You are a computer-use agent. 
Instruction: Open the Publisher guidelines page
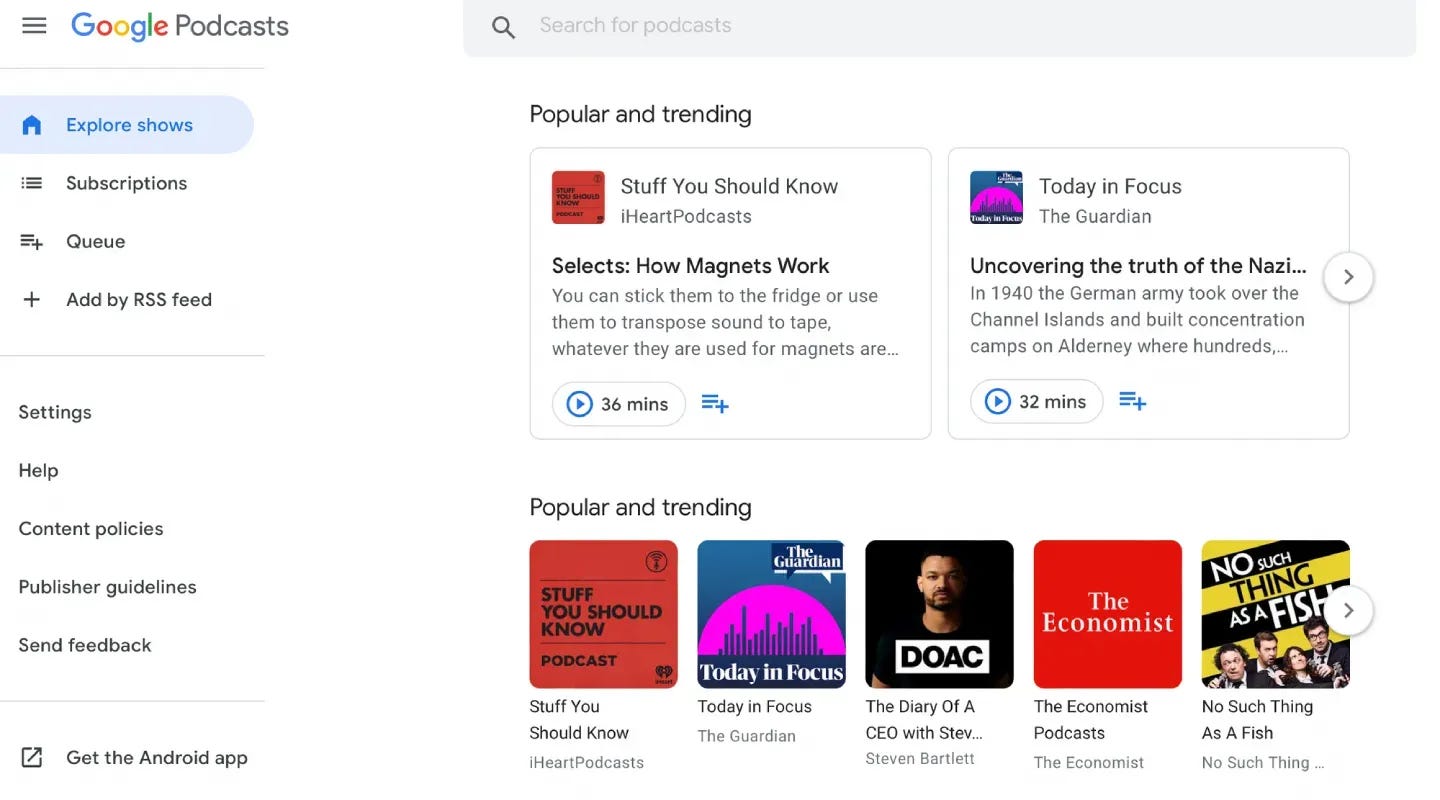107,587
